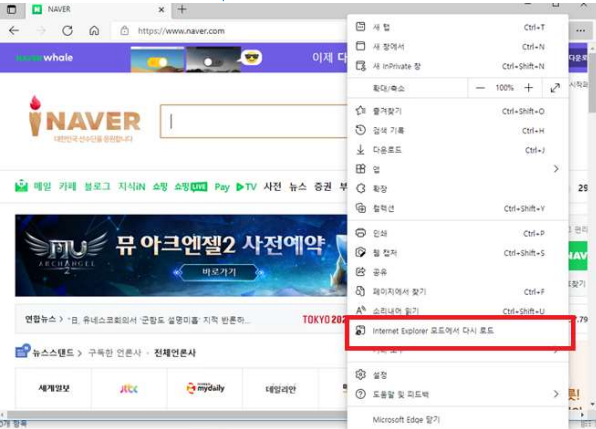Open Settings gear menu entry

pyautogui.click(x=458, y=375)
